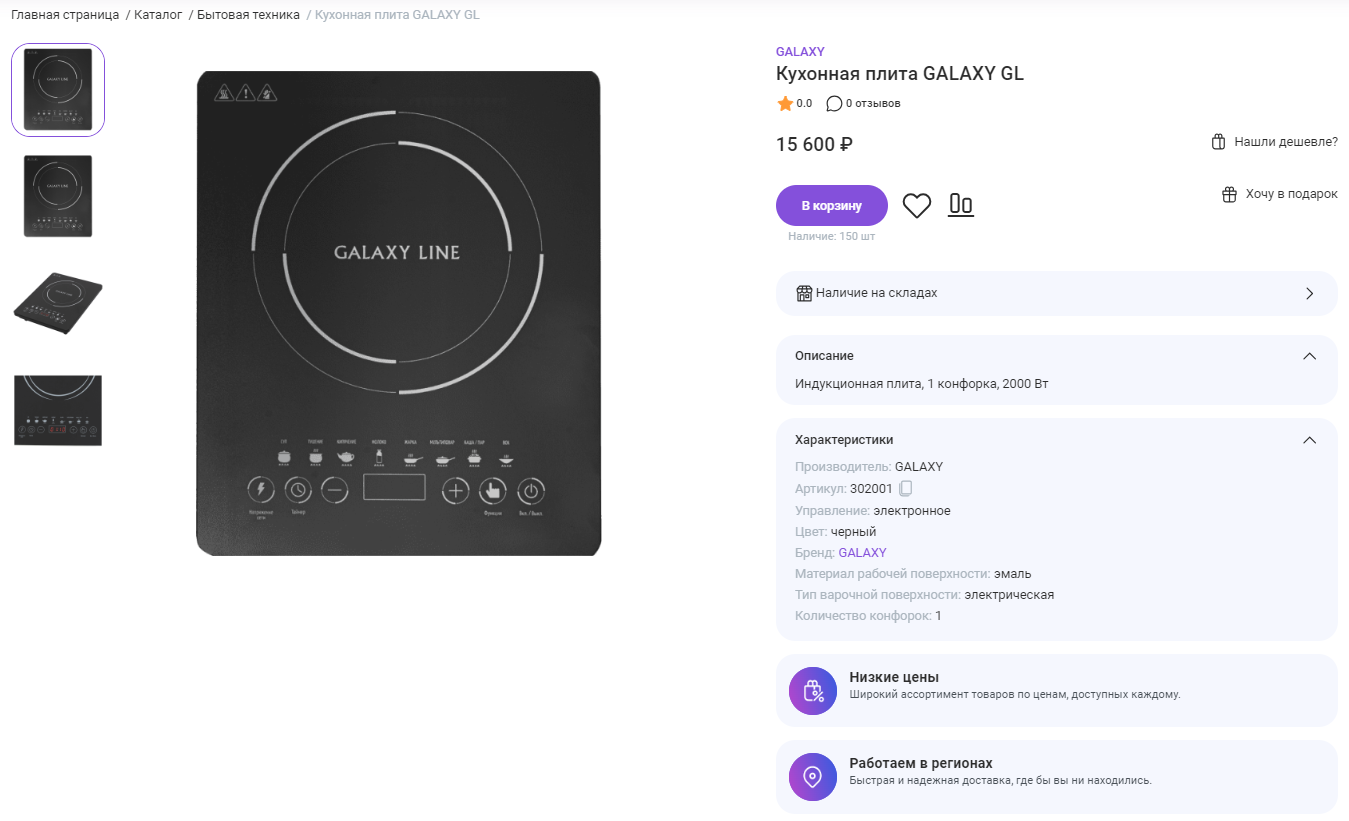Click the Работаем в регионах location pin icon
This screenshot has height=821, width=1349.
[813, 777]
